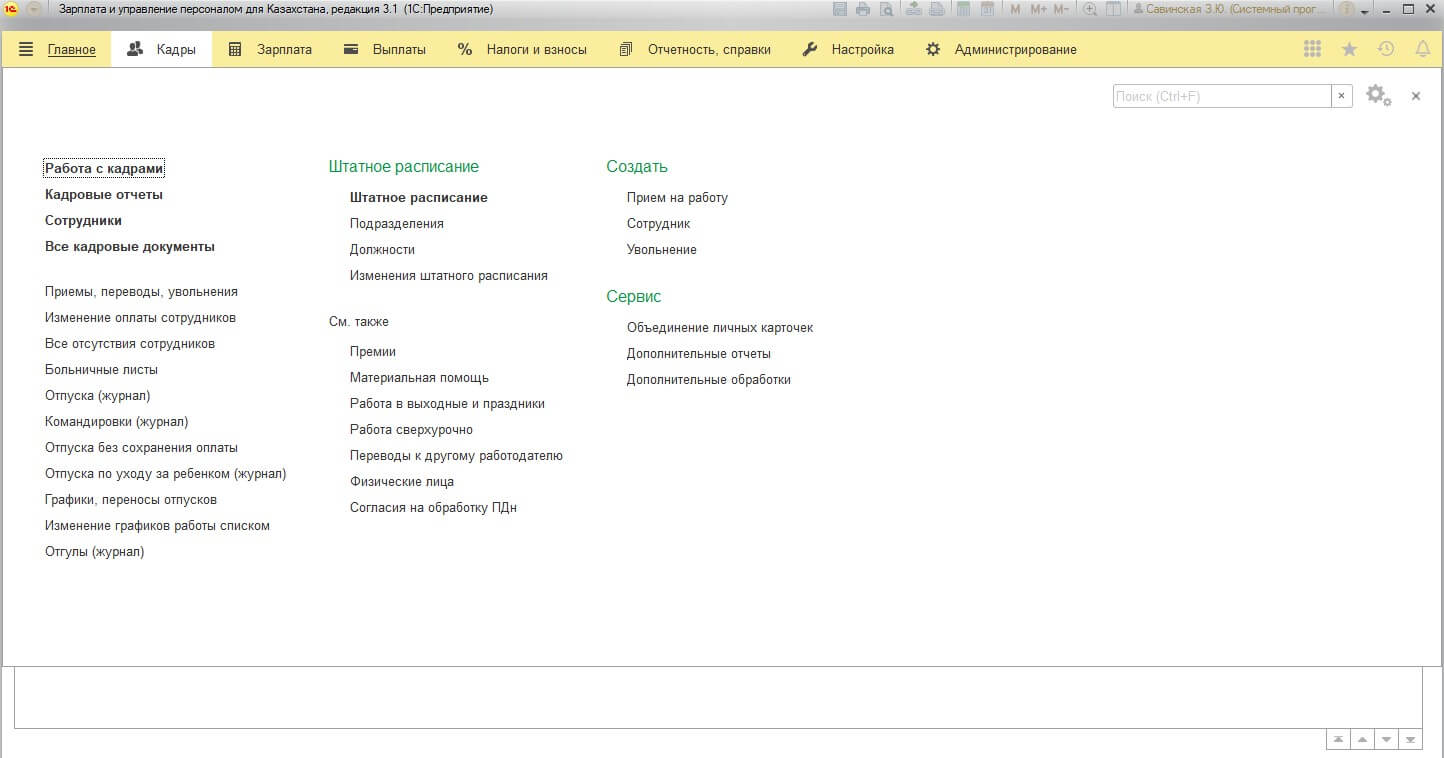Open Отпуска (журнал)
This screenshot has width=1444, height=758.
click(98, 396)
